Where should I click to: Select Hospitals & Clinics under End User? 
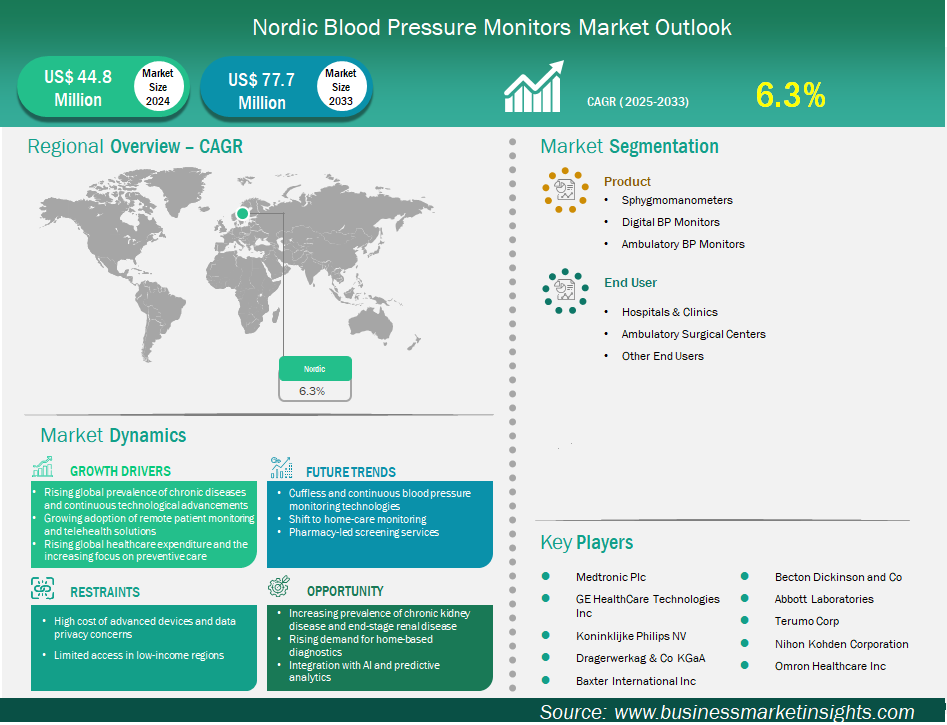click(x=669, y=312)
